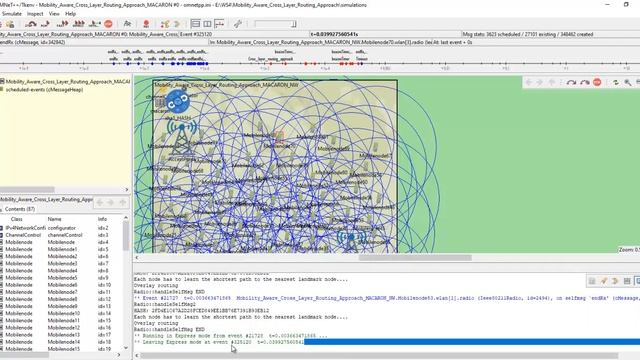Click the network view Go to parent arrow
640x360 pixels.
(x=552, y=82)
